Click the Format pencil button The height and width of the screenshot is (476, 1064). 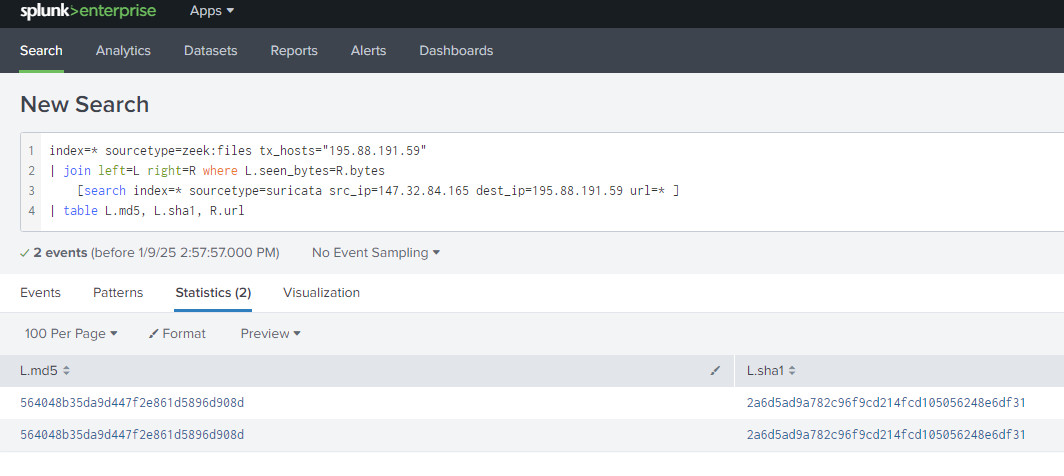(177, 333)
